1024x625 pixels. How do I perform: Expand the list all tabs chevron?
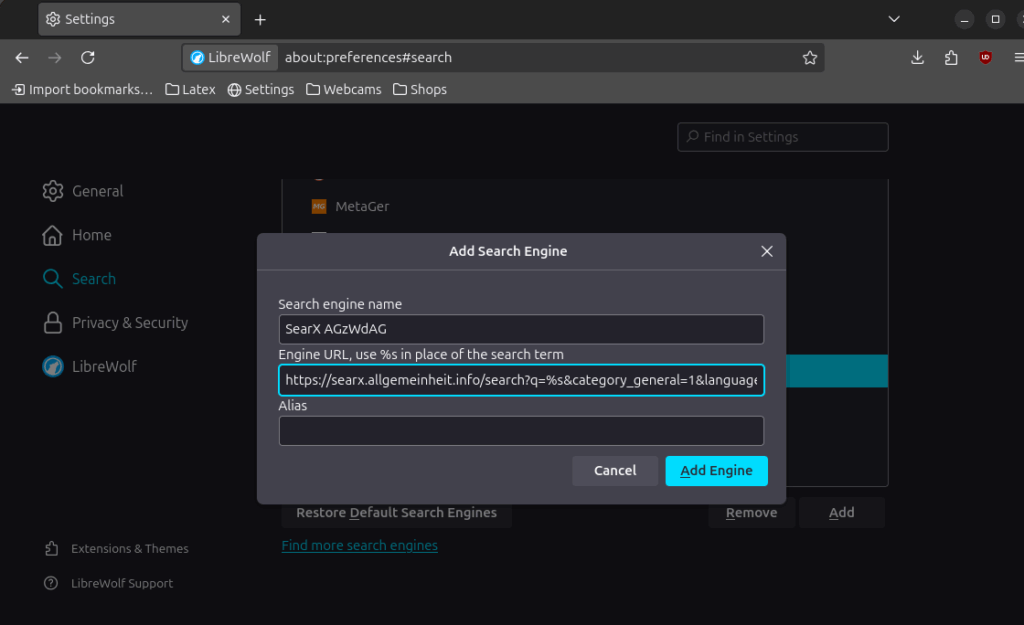(x=894, y=19)
